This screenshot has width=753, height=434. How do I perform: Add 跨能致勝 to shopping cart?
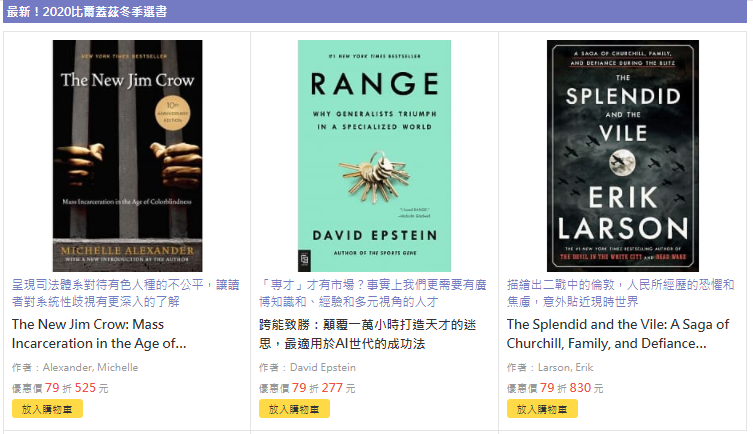[x=294, y=409]
